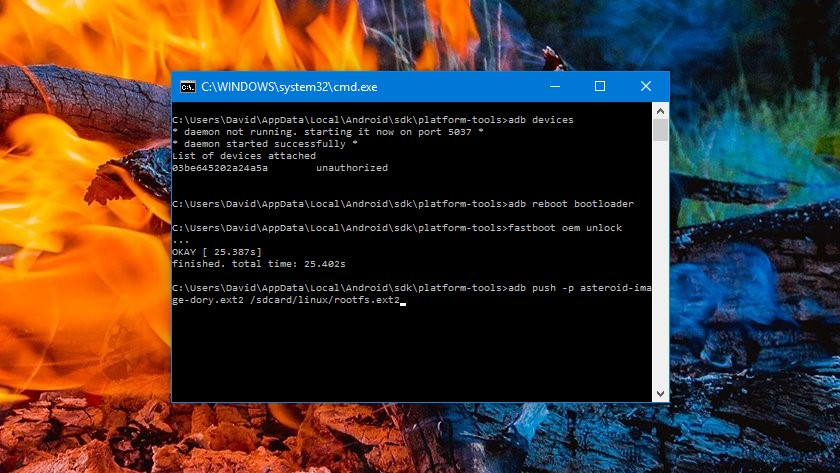Click the vertical scrollbar thumb
The width and height of the screenshot is (840, 473).
(660, 130)
